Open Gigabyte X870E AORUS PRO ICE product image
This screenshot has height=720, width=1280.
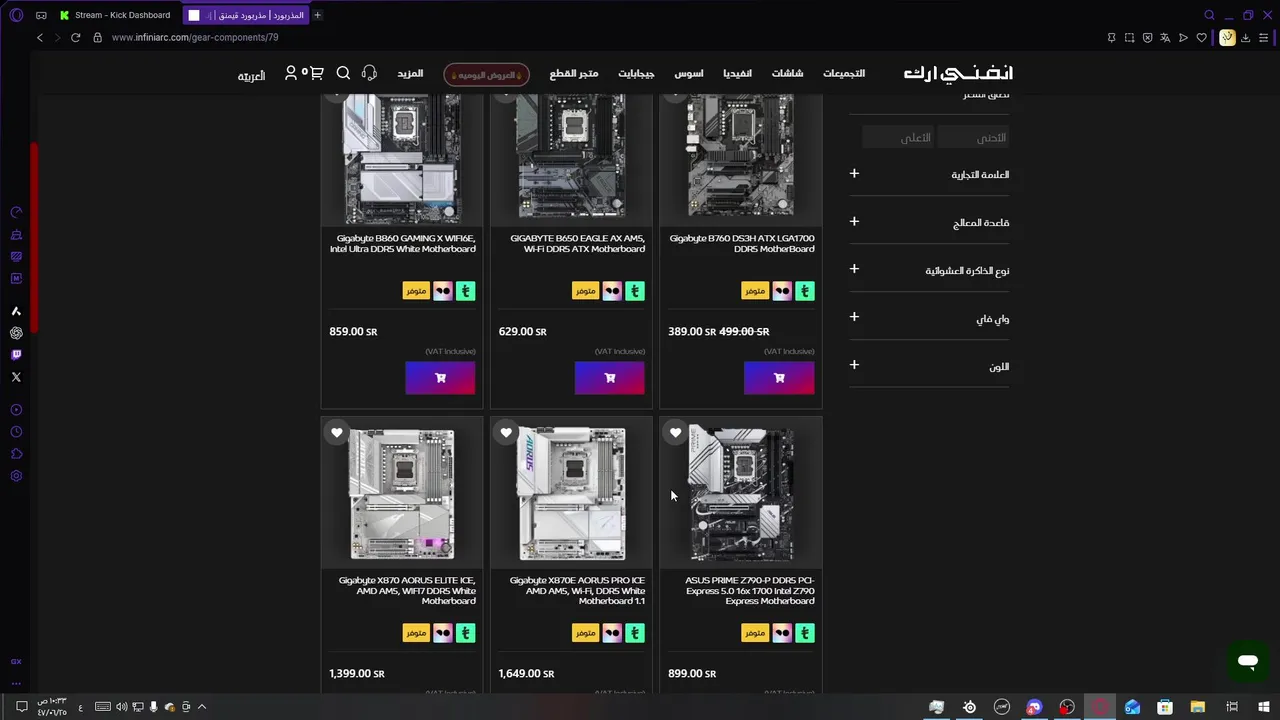(x=571, y=493)
